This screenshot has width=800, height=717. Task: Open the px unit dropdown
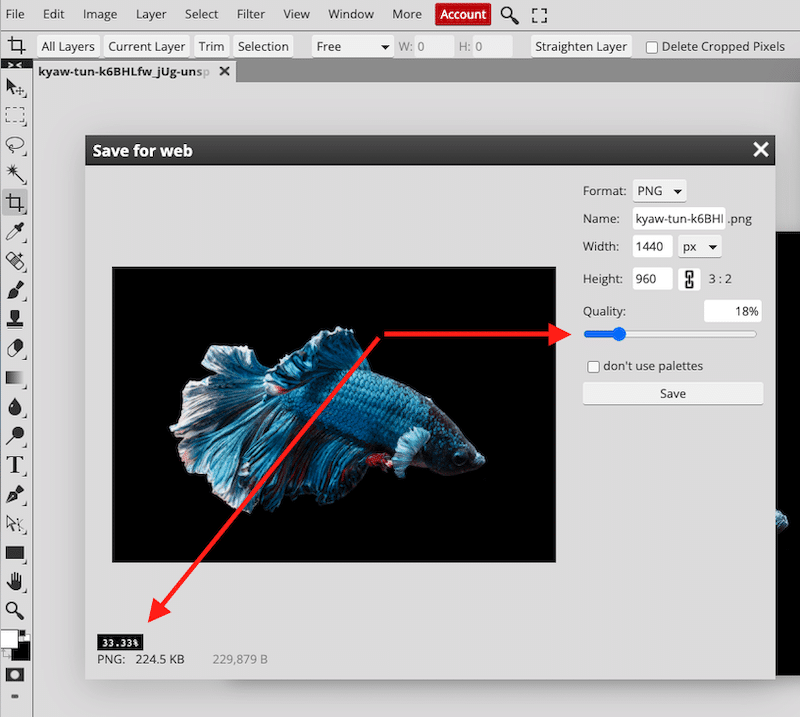[x=699, y=247]
